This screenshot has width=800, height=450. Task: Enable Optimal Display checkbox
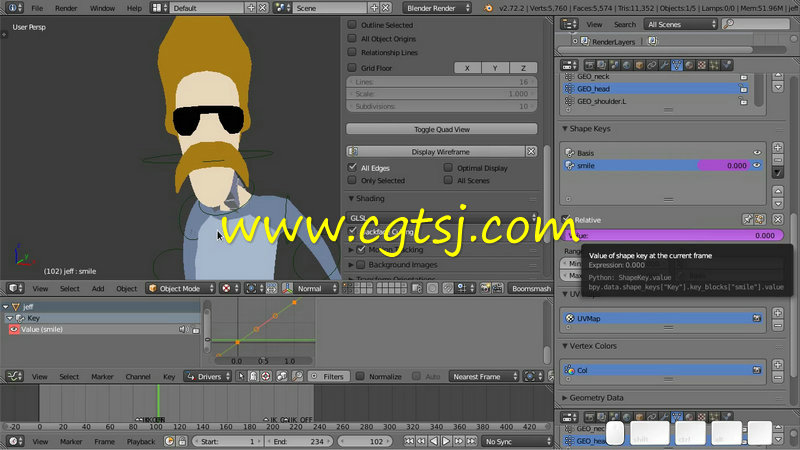tap(448, 167)
